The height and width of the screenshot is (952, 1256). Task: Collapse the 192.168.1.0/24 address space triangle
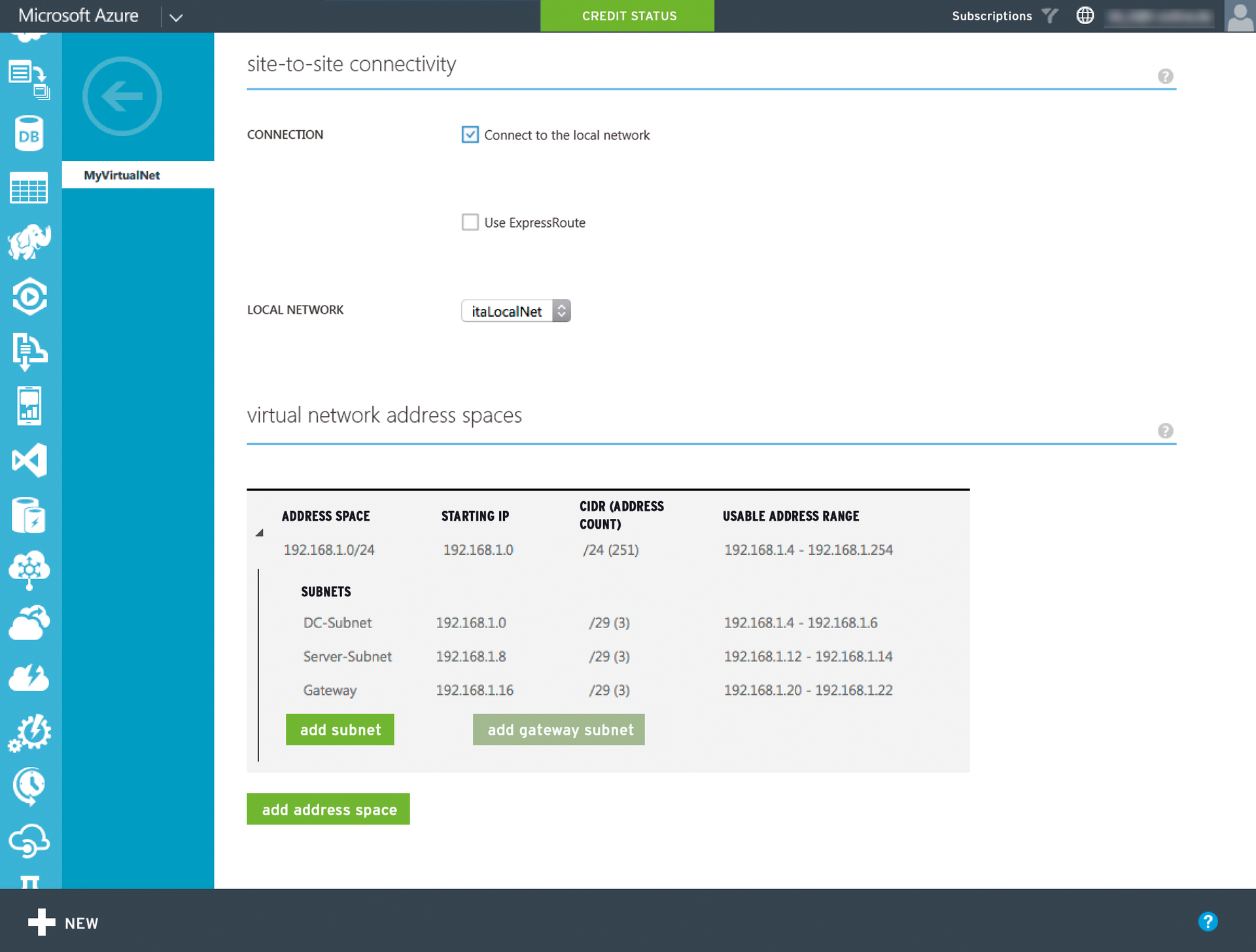(260, 533)
